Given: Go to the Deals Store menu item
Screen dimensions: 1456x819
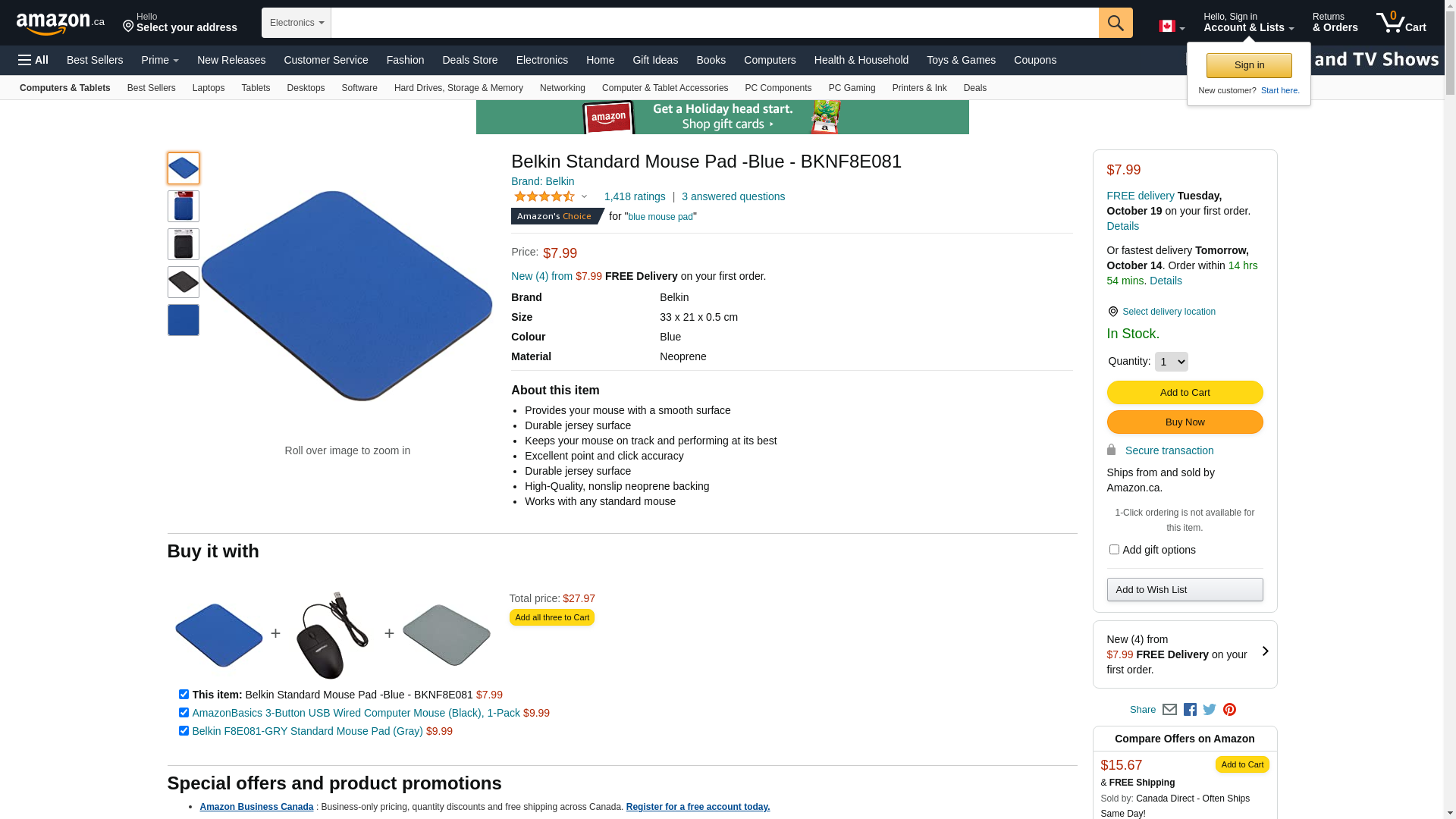Looking at the screenshot, I should [x=469, y=60].
